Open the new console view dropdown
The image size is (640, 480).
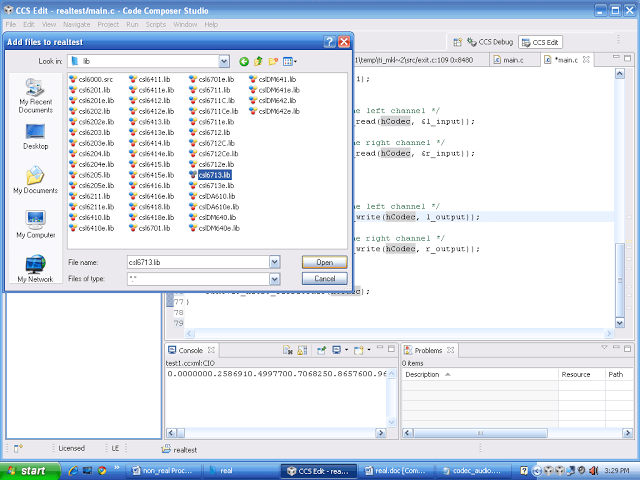coord(369,350)
